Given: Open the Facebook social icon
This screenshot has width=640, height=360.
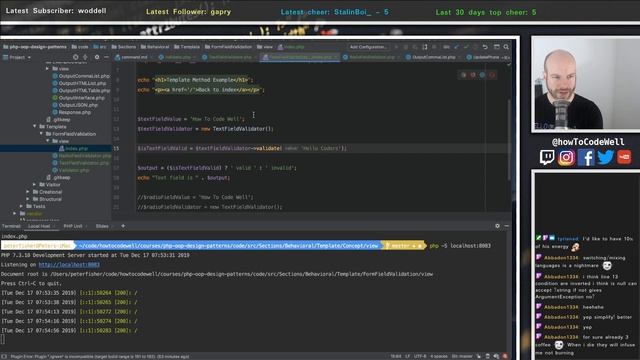Looking at the screenshot, I should (x=586, y=157).
